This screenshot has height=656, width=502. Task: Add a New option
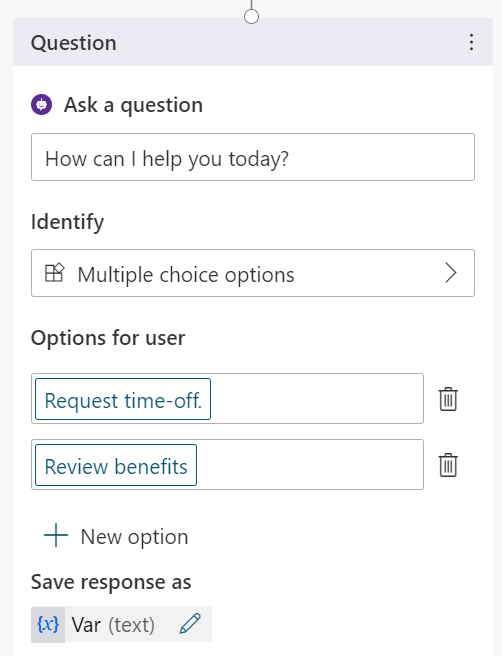click(x=116, y=536)
